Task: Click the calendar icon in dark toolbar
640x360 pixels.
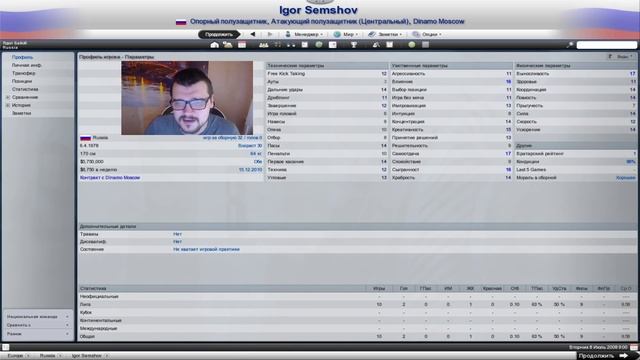Action: (242, 45)
